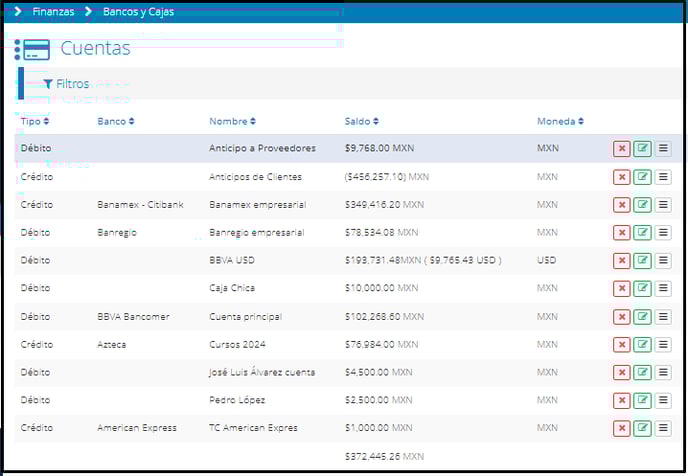Click the Cuenta principal account name
This screenshot has width=688, height=476.
pyautogui.click(x=246, y=317)
